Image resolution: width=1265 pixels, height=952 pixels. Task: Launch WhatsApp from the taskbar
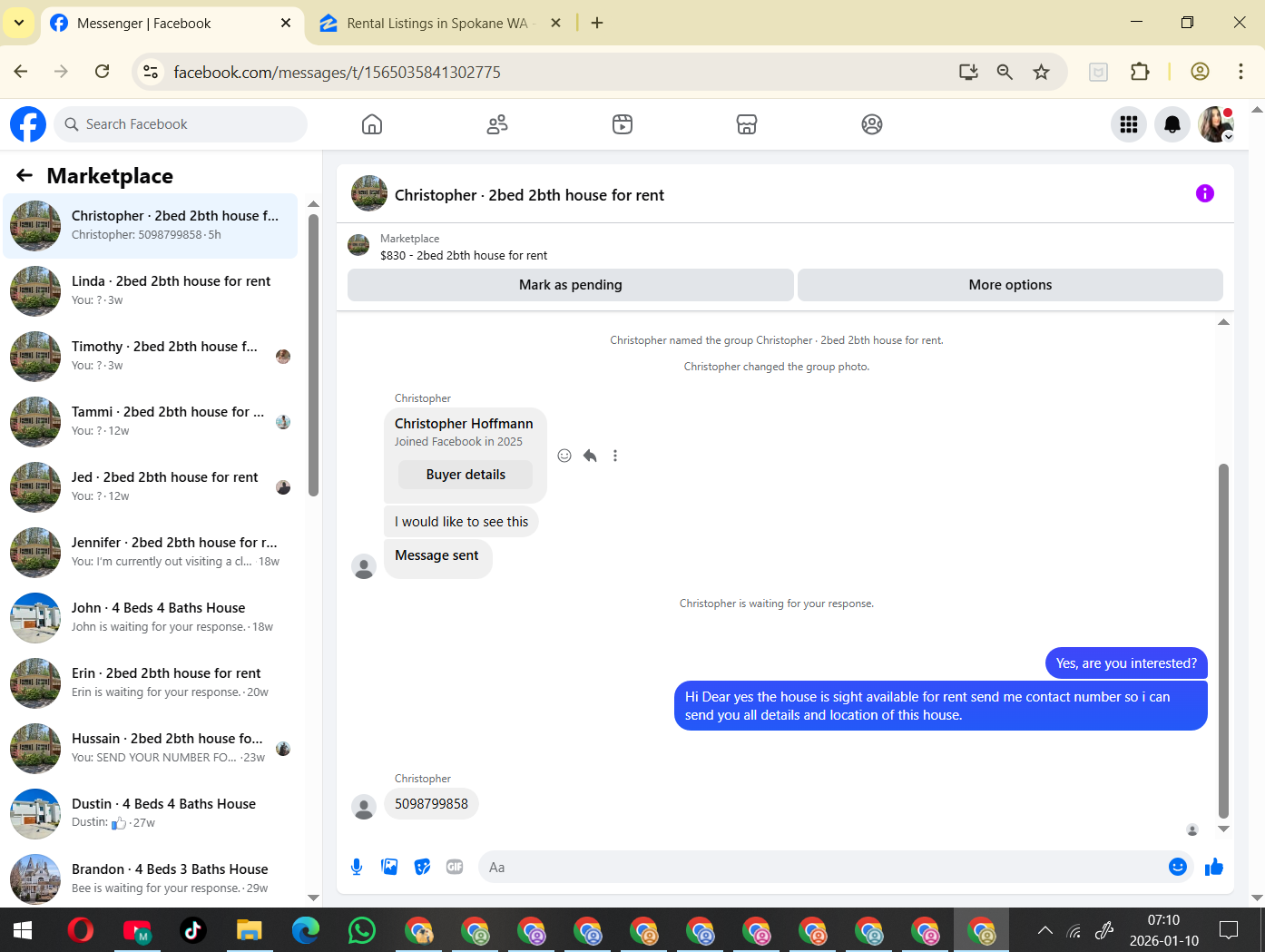click(362, 930)
